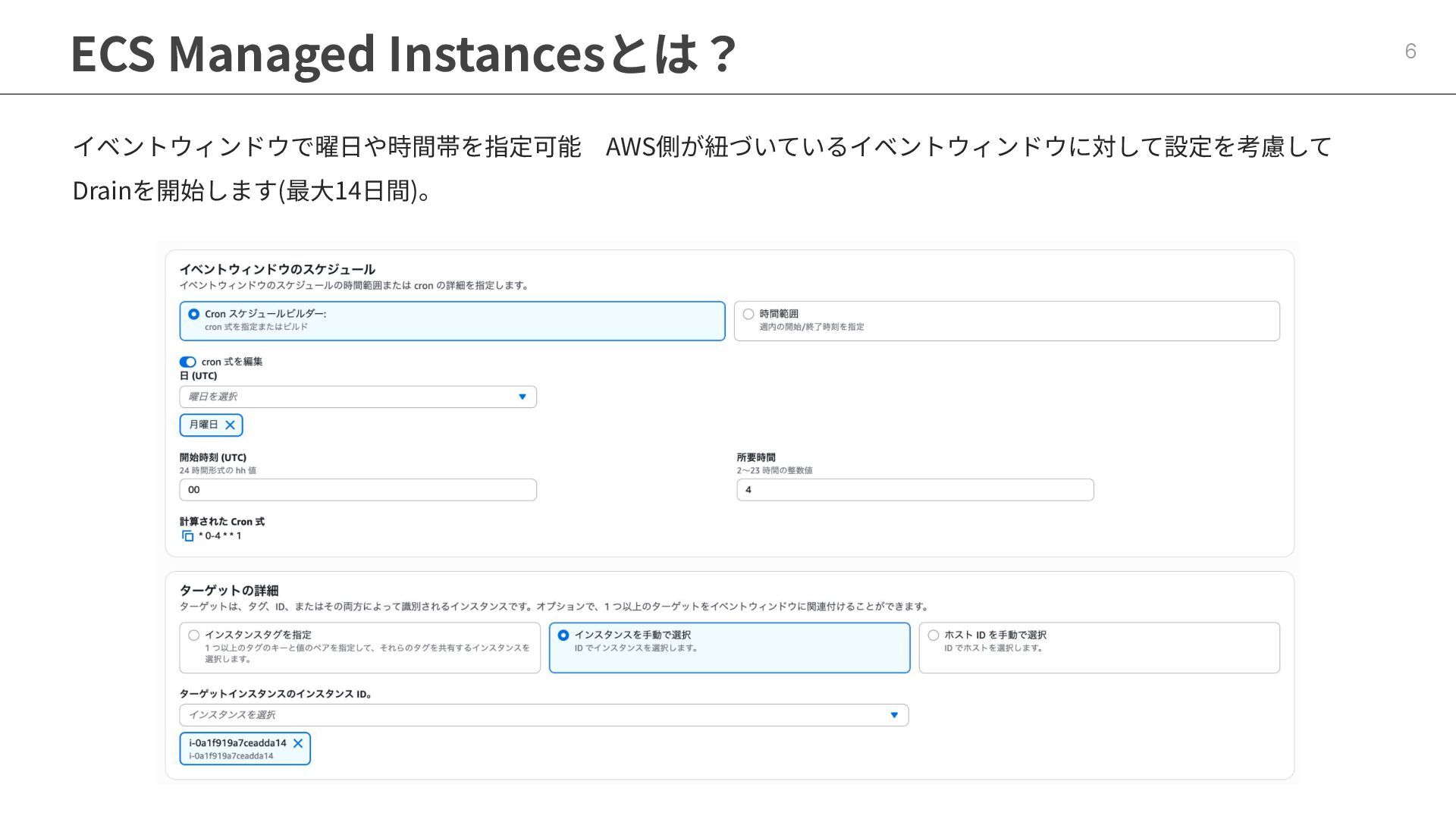Choose インスタンスを手動で選択 target option
Viewport: 1456px width, 819px height.
563,635
